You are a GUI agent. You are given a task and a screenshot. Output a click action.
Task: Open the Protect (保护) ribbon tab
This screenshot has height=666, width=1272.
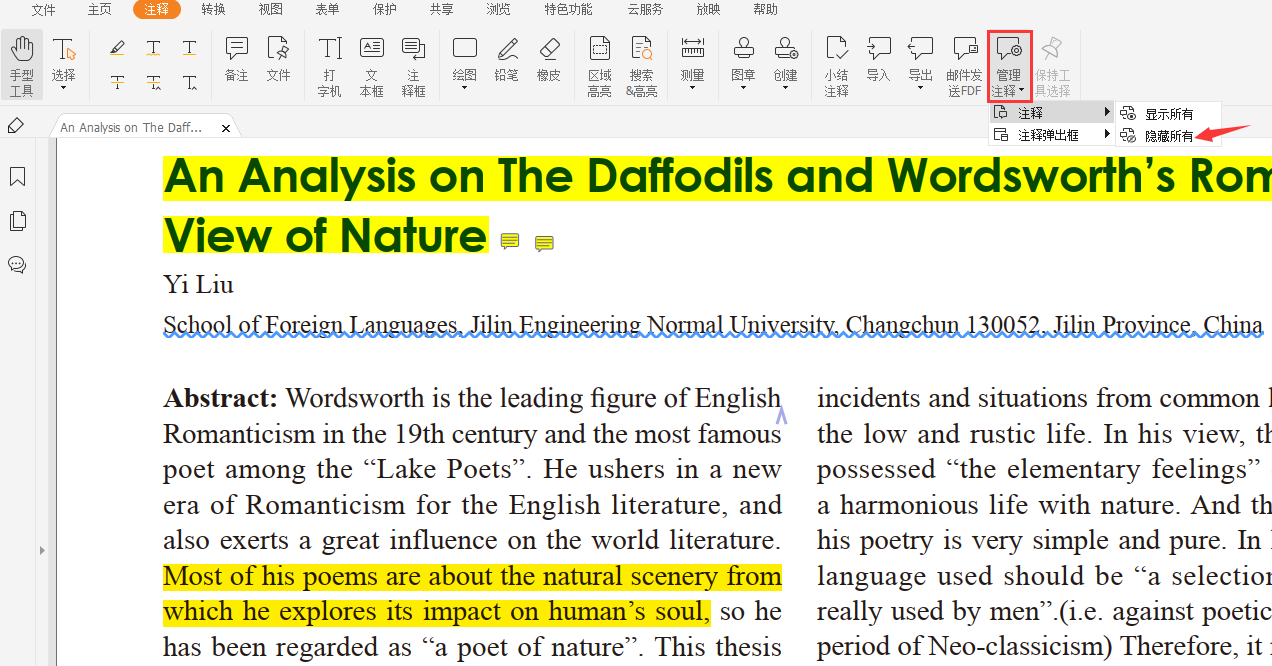[x=384, y=10]
